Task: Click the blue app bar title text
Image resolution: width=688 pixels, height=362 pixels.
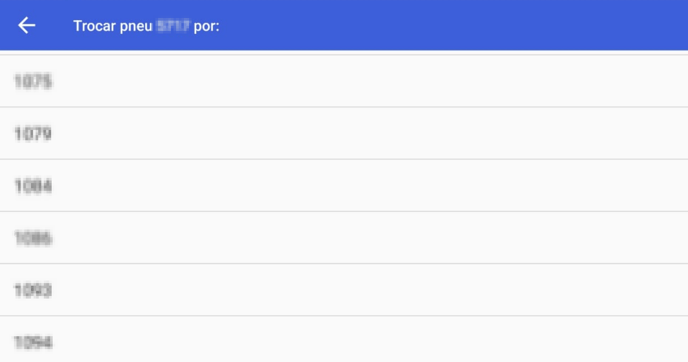Action: [146, 26]
